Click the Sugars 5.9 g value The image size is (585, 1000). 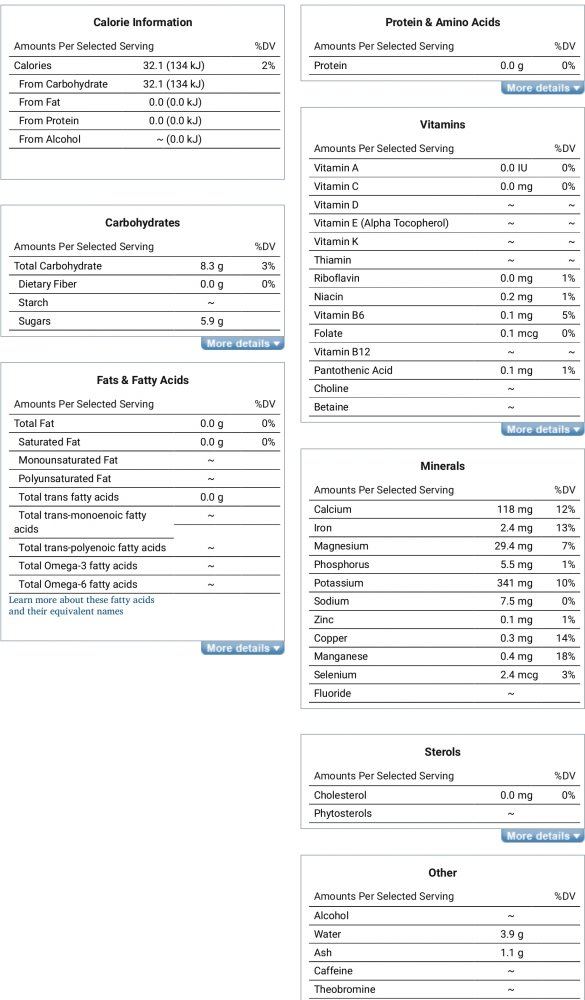point(212,321)
